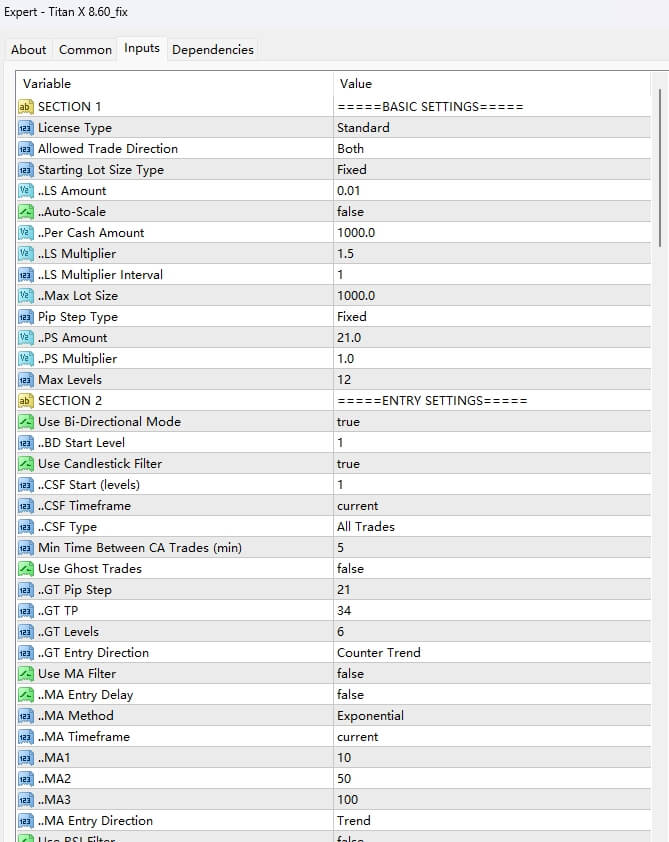The width and height of the screenshot is (669, 842).
Task: Click the ..PS Multiplier icon
Action: pyautogui.click(x=25, y=359)
